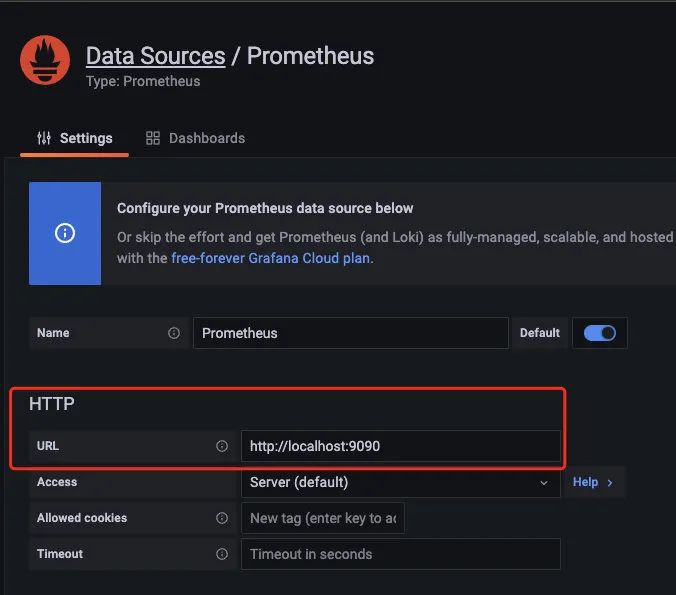The height and width of the screenshot is (595, 676).
Task: Click the URL field showing localhost:9090
Action: pyautogui.click(x=400, y=446)
